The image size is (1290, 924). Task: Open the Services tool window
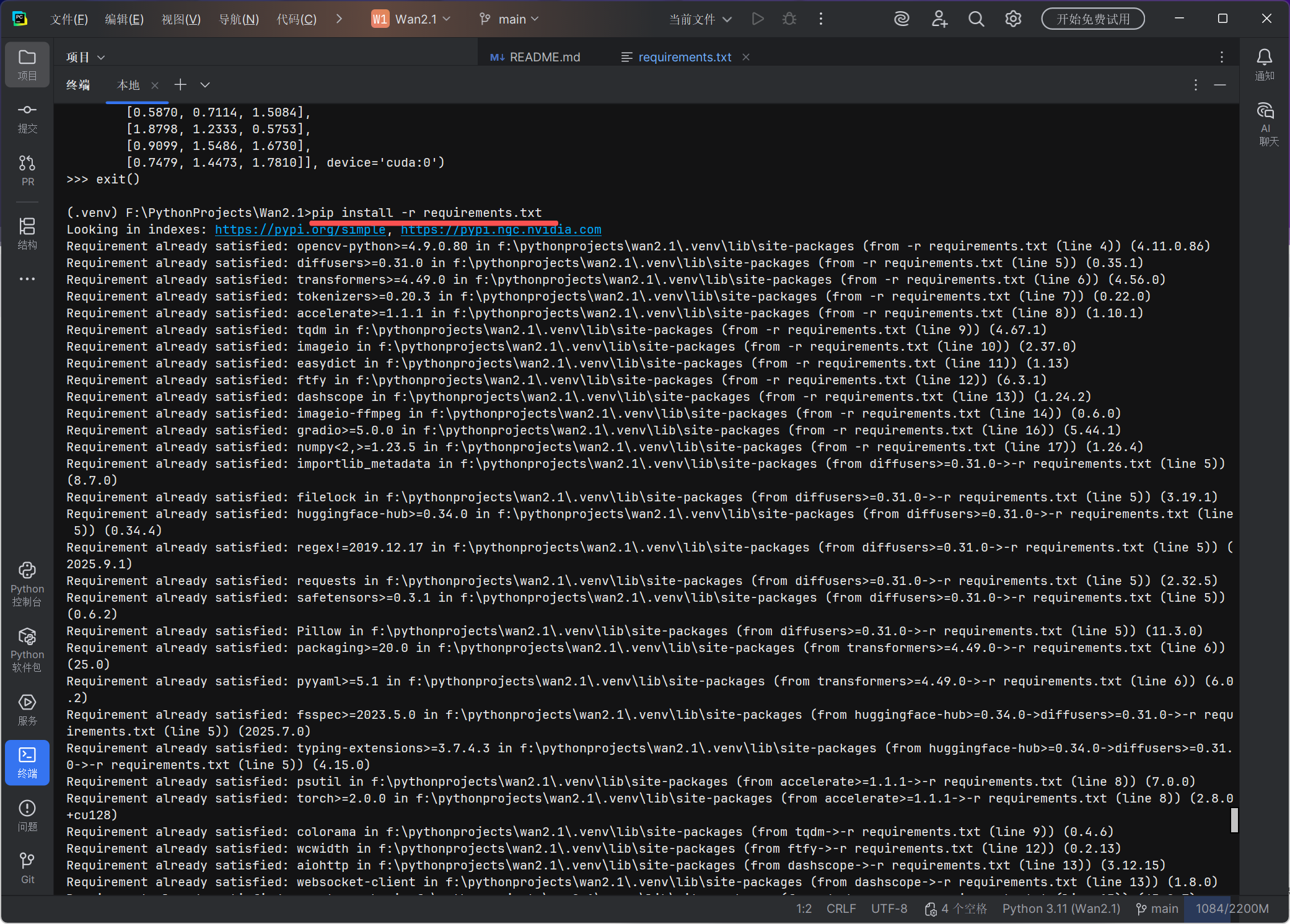[x=27, y=709]
